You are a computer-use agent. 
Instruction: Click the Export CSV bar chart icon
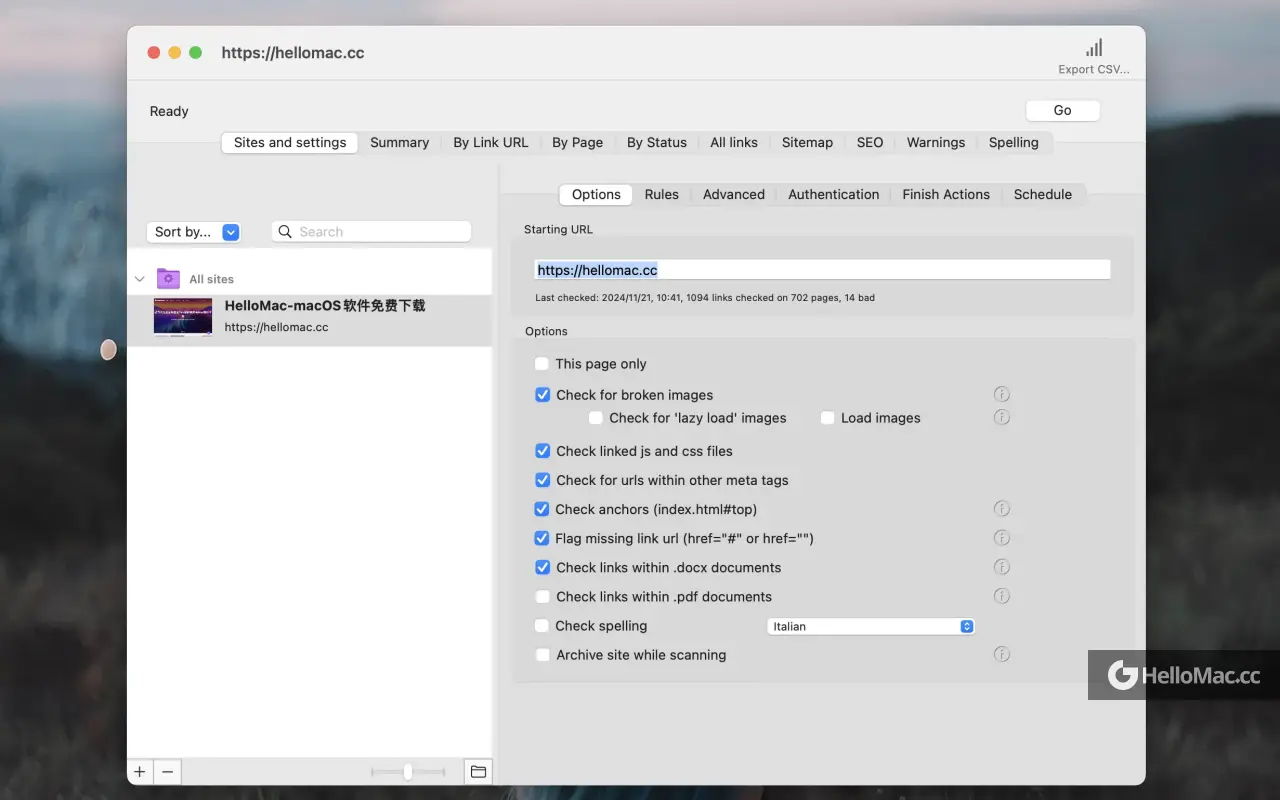coord(1094,48)
